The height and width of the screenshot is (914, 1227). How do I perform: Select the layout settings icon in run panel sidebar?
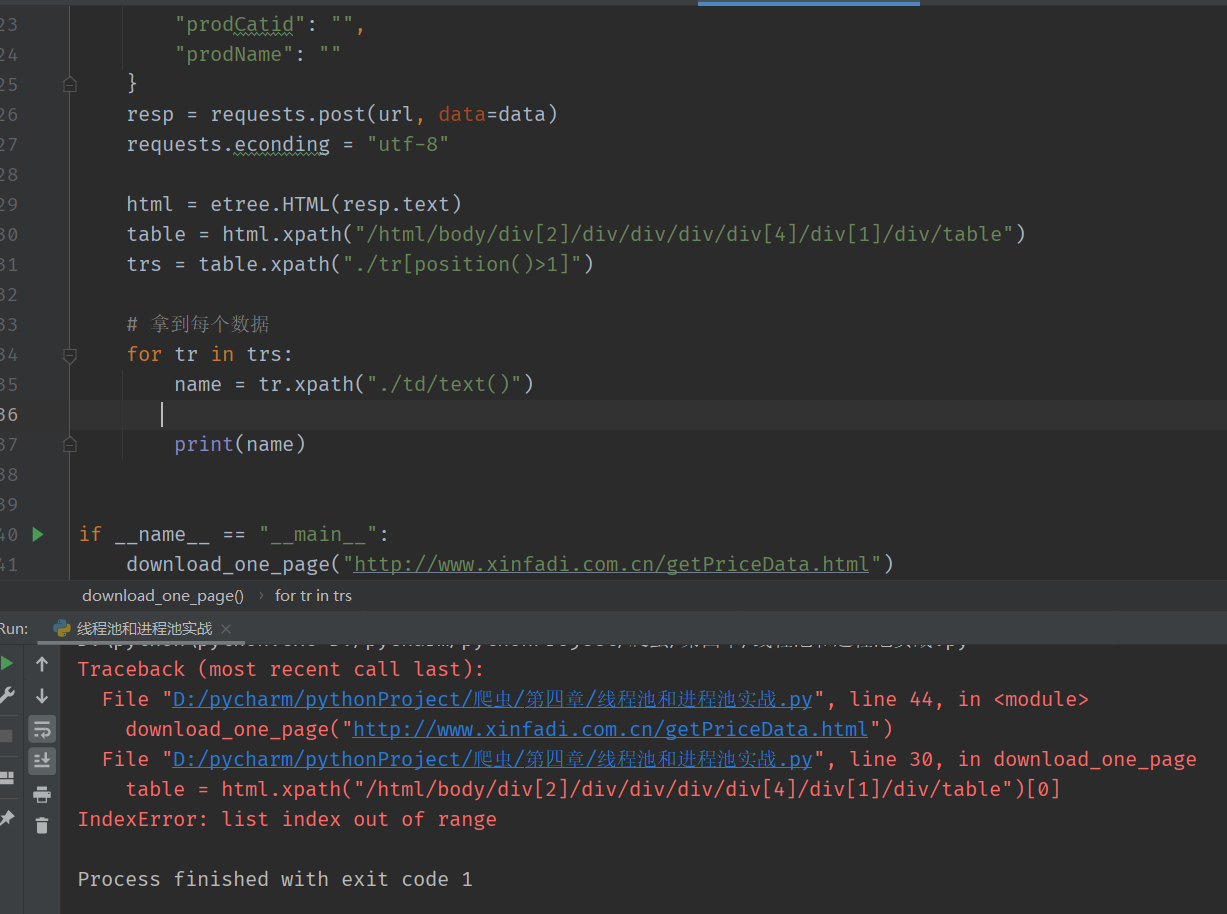[x=10, y=775]
